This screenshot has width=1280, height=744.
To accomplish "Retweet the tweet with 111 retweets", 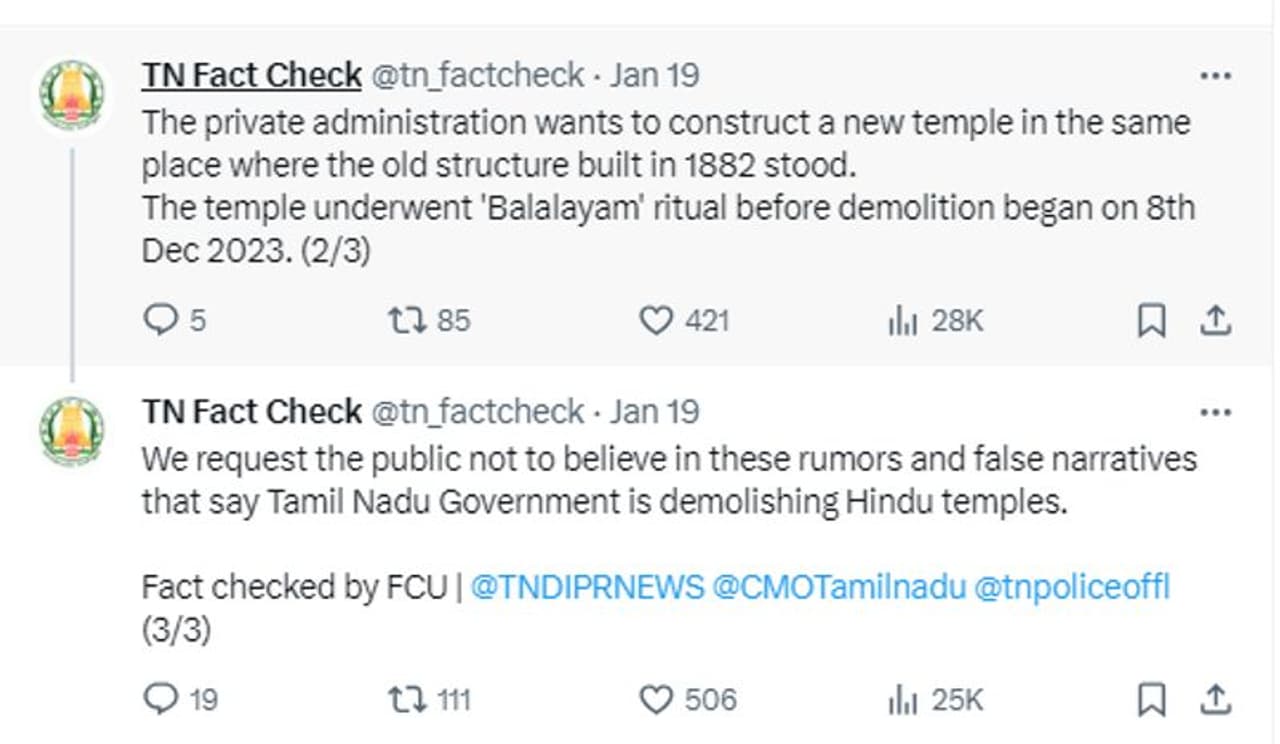I will [406, 698].
